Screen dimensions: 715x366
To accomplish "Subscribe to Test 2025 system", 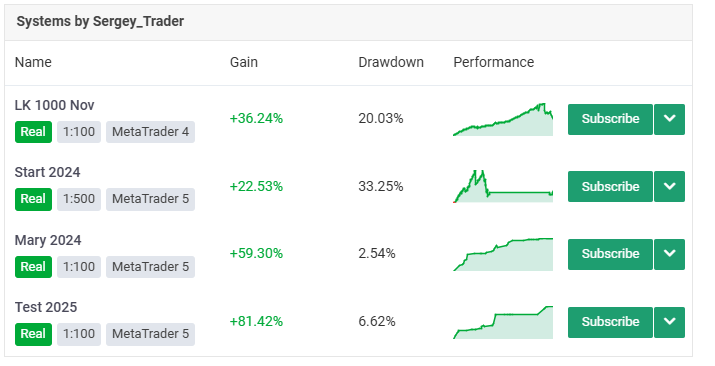I will click(x=610, y=322).
